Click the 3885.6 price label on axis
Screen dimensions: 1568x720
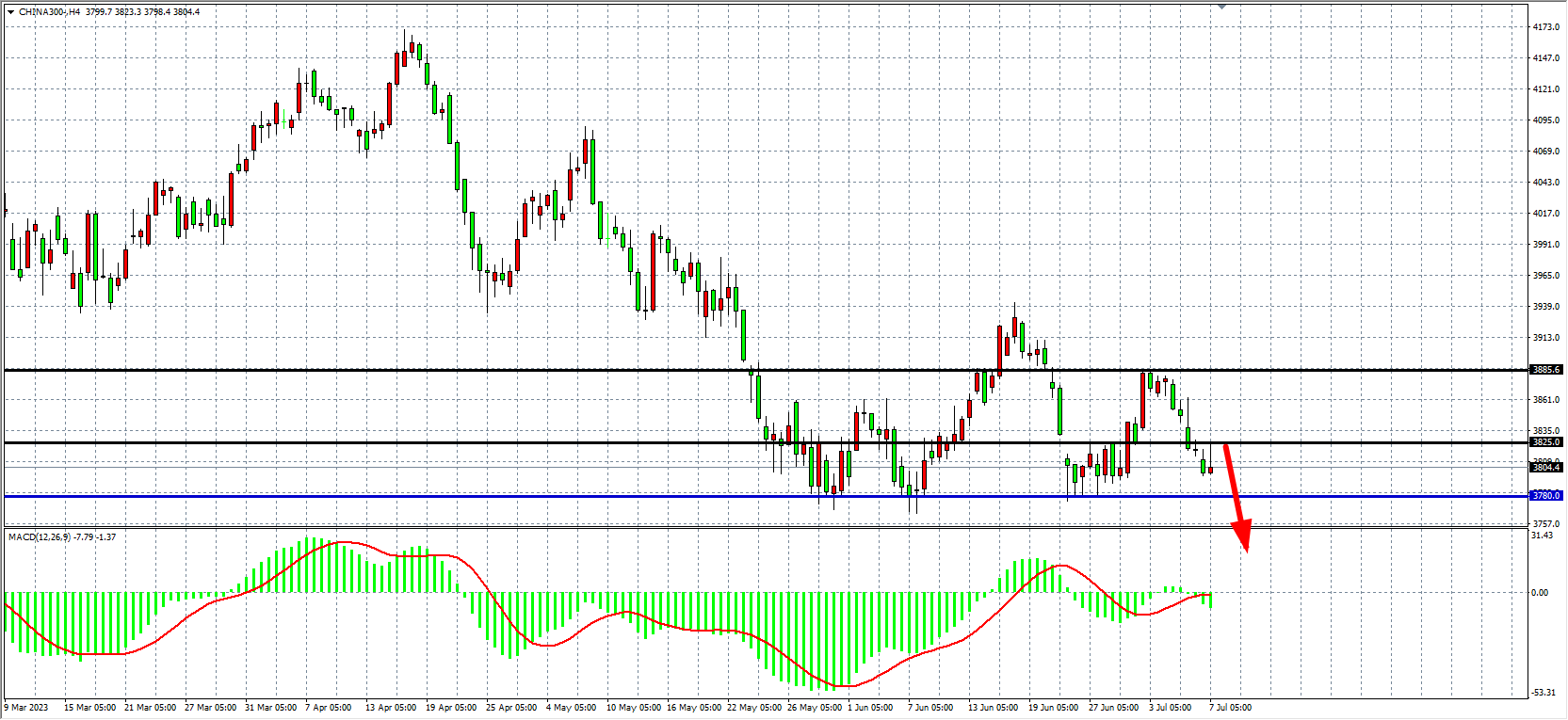(1545, 370)
